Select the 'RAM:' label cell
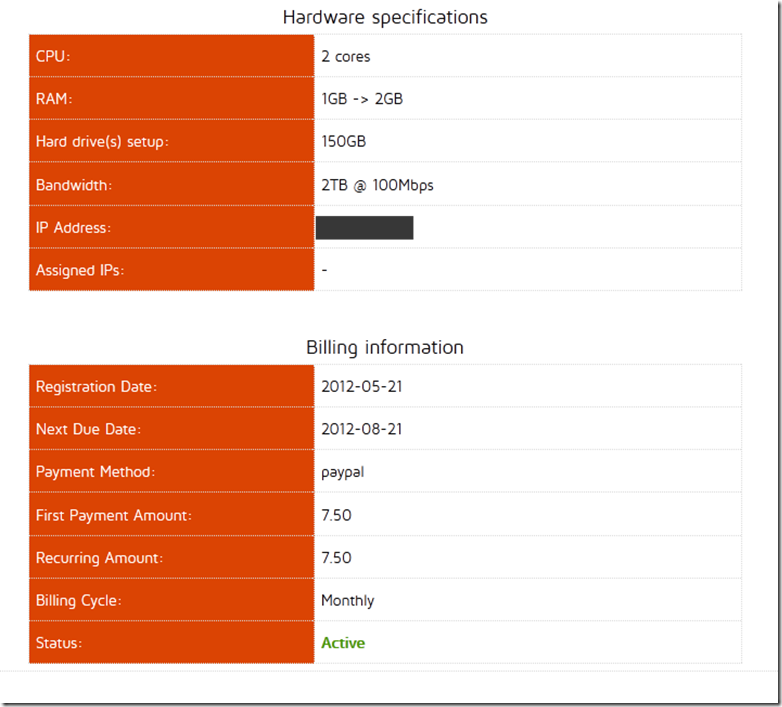This screenshot has height=707, width=782. coord(172,98)
